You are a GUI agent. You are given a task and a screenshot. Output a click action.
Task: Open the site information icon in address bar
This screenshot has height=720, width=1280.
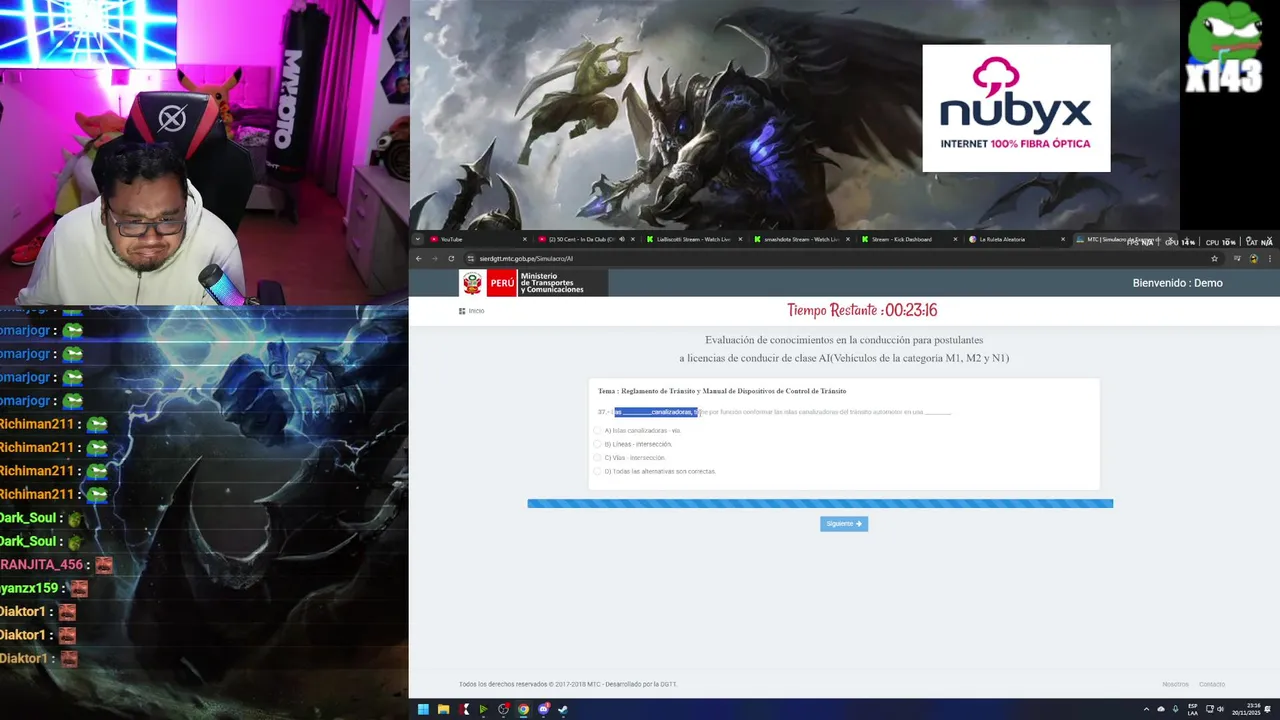click(x=470, y=258)
